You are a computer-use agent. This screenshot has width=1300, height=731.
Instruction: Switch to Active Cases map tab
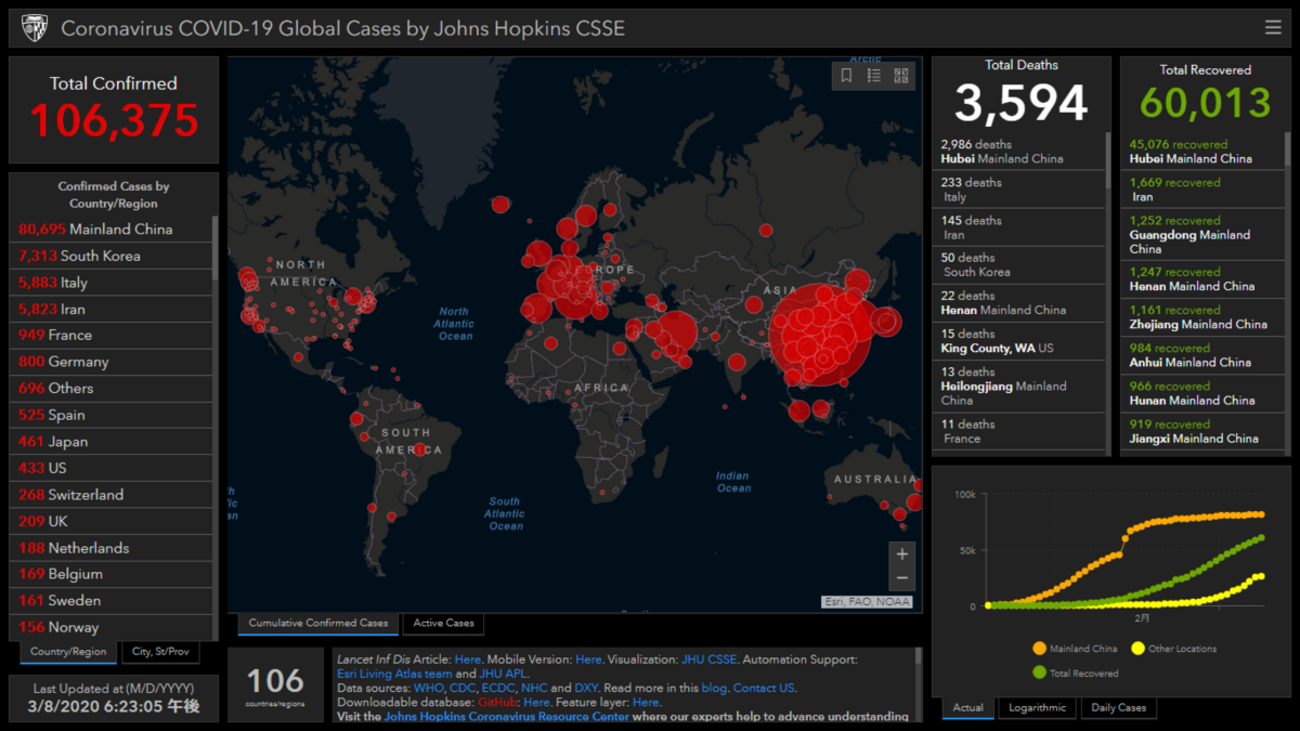click(x=443, y=623)
